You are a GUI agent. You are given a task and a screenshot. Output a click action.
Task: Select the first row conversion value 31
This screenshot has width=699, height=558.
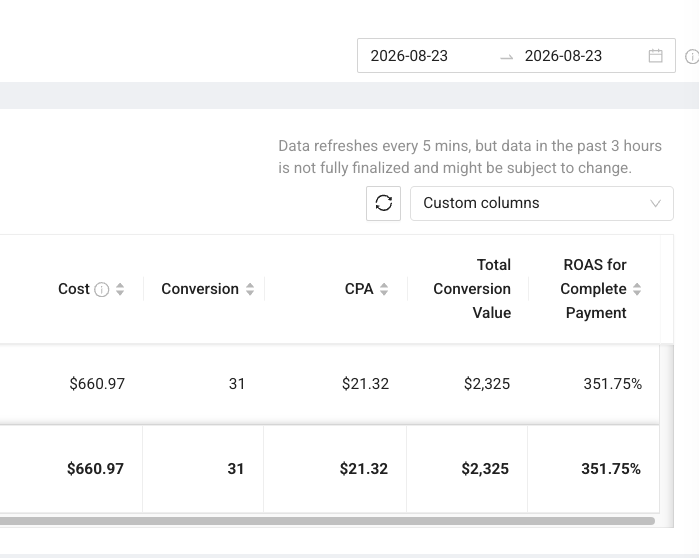click(237, 384)
